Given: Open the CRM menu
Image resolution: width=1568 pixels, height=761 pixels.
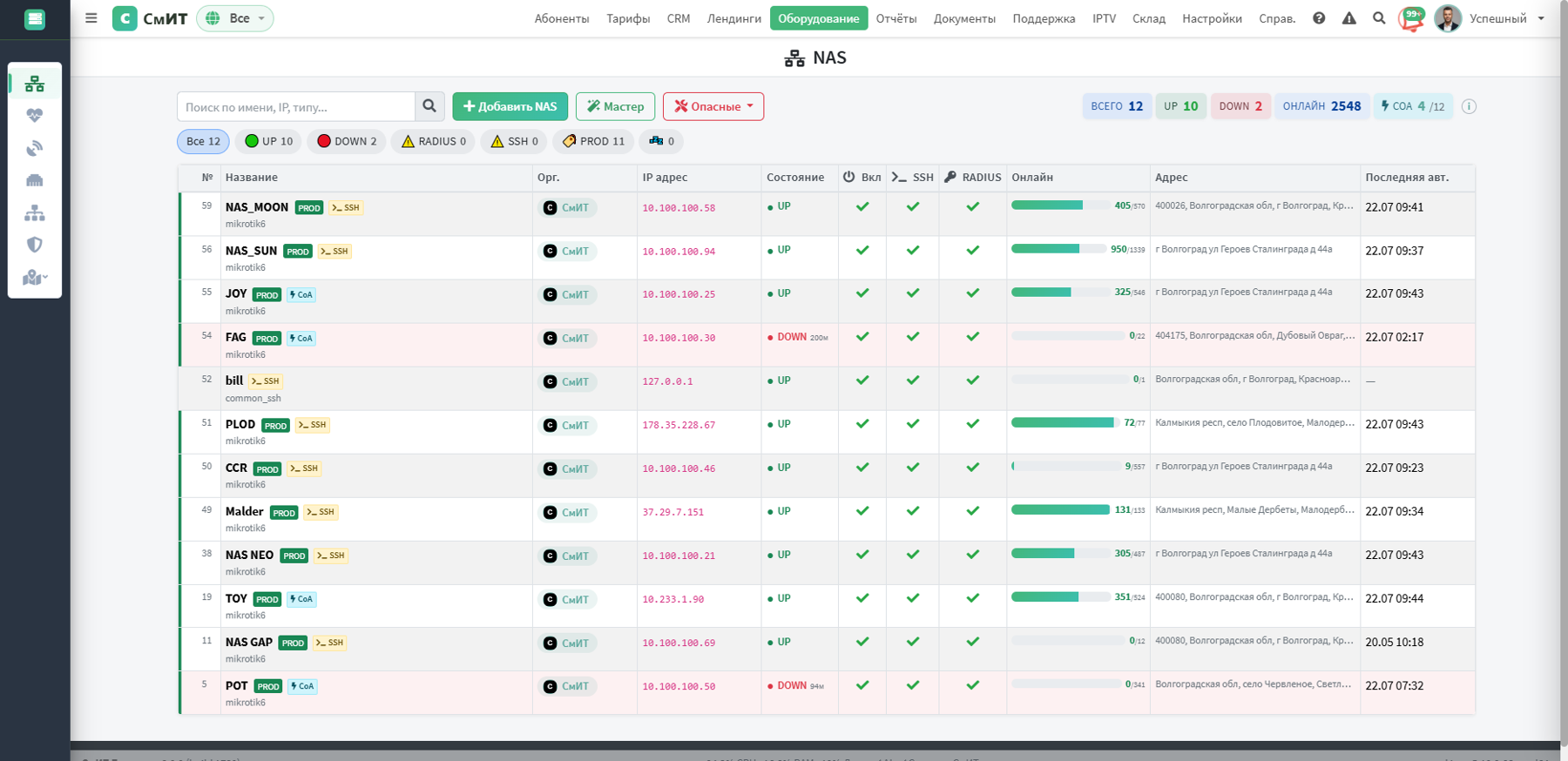Looking at the screenshot, I should [x=679, y=18].
